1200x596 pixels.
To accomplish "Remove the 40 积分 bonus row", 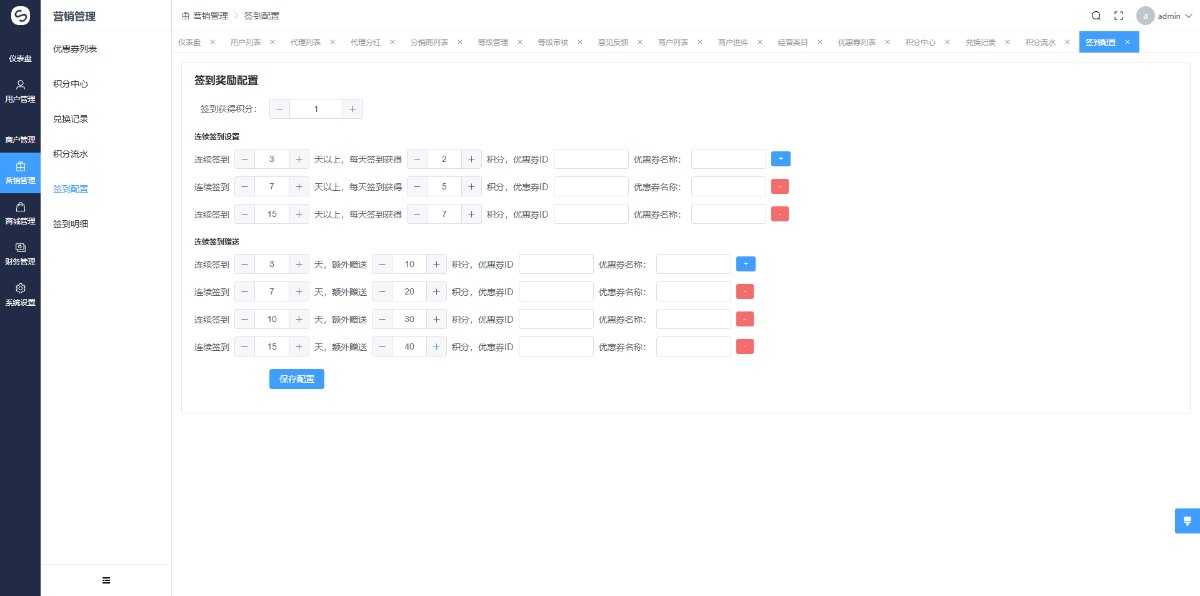I will 745,346.
